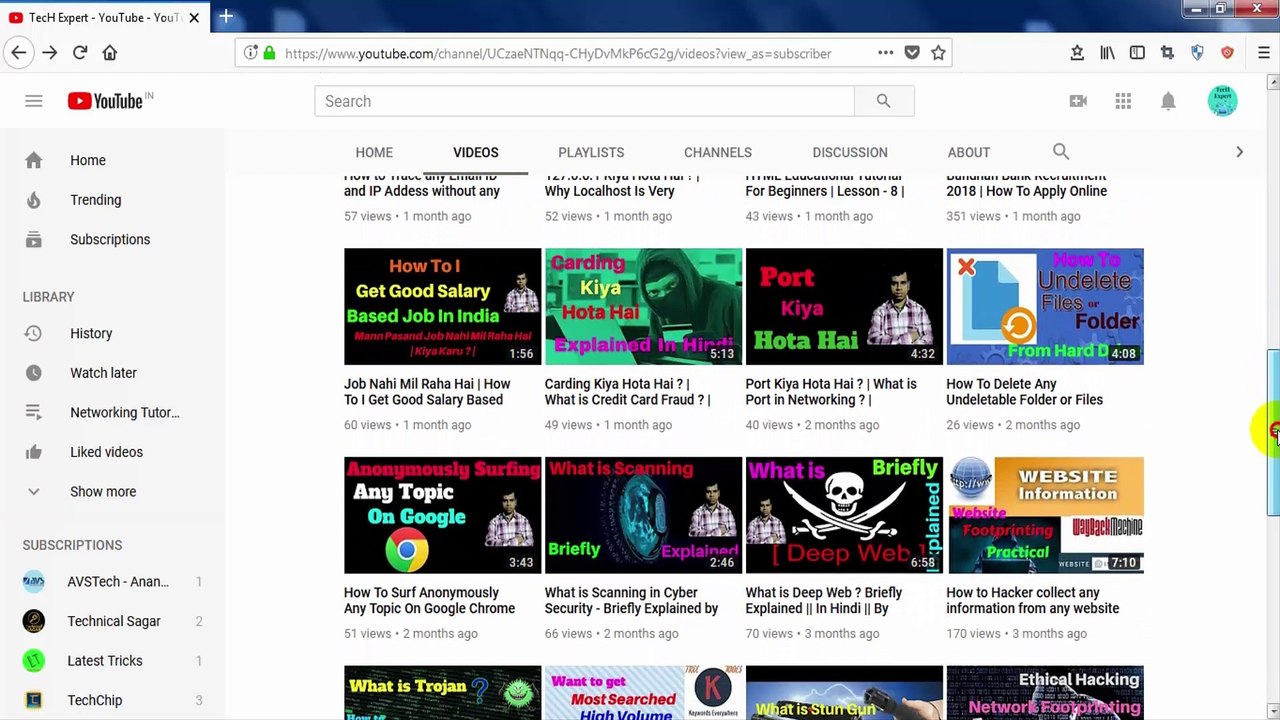Screen dimensions: 1280x720
Task: Click title 'Port Kiya Hota Hai ? | What is'
Action: click(830, 392)
